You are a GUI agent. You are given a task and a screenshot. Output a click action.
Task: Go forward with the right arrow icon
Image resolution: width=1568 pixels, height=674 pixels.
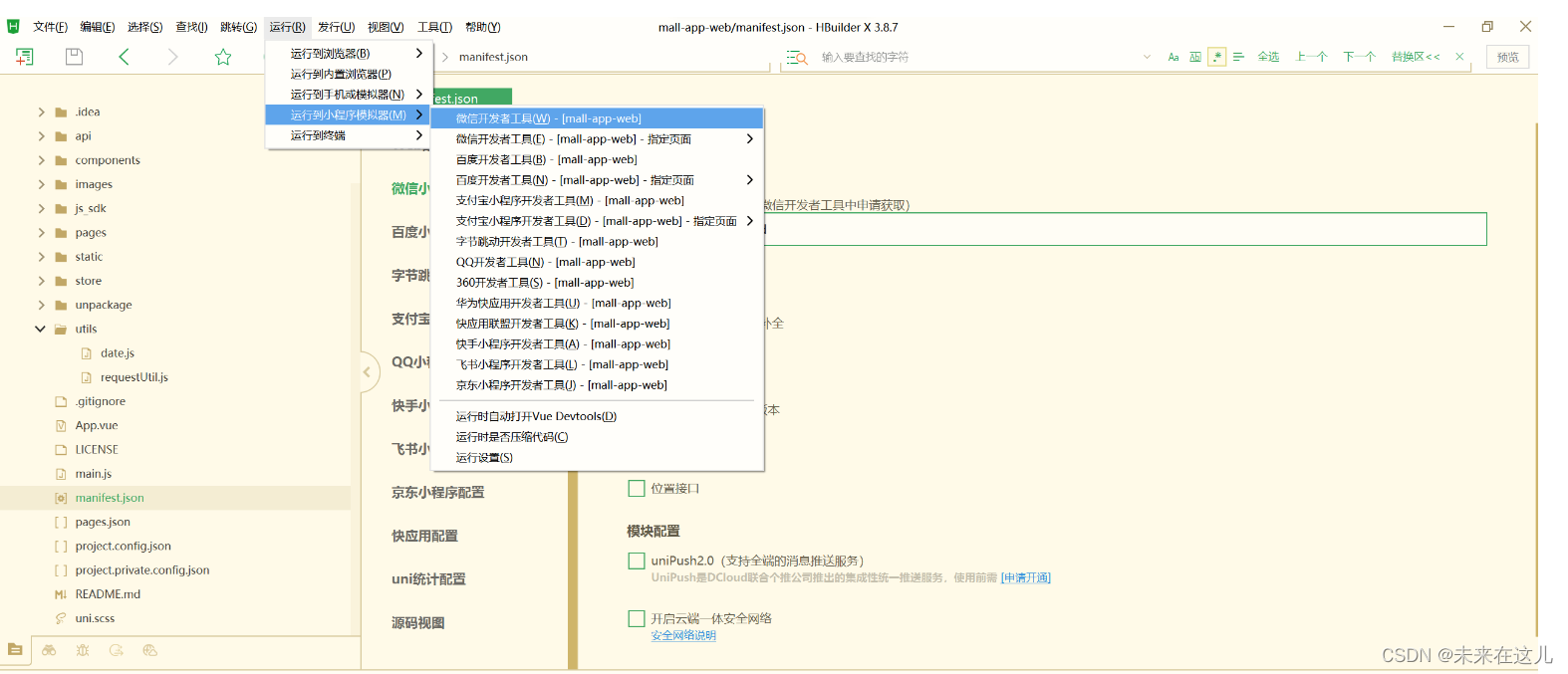click(172, 57)
